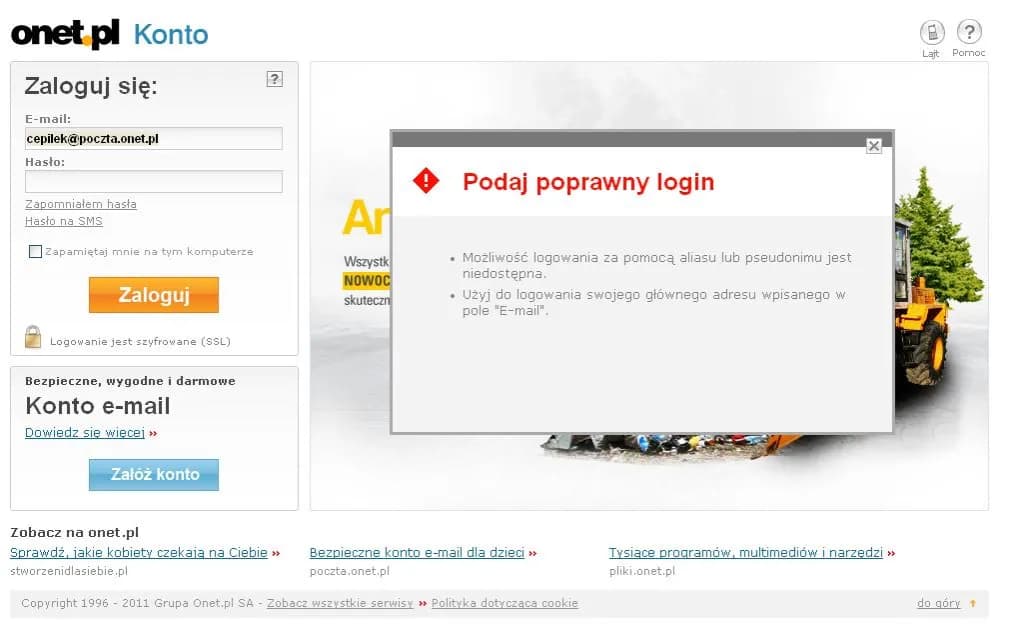Click inside the E-mail input field
1013x631 pixels.
[152, 138]
